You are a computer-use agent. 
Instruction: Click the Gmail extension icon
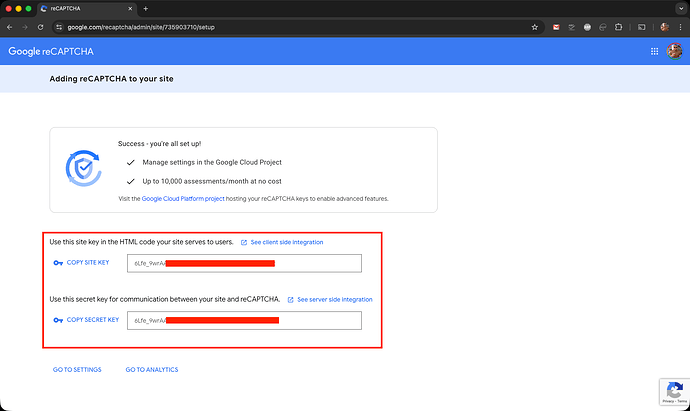point(557,26)
